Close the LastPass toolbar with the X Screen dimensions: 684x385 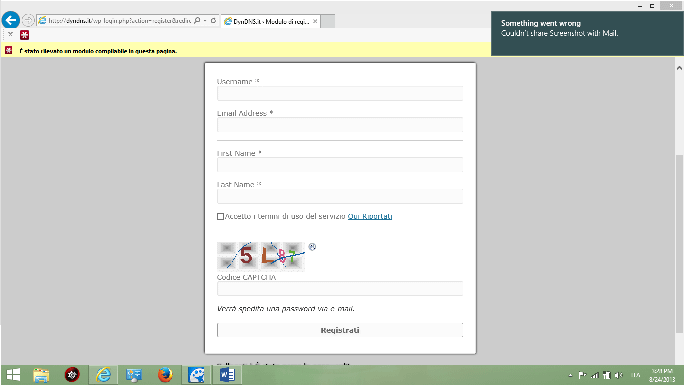(x=10, y=34)
